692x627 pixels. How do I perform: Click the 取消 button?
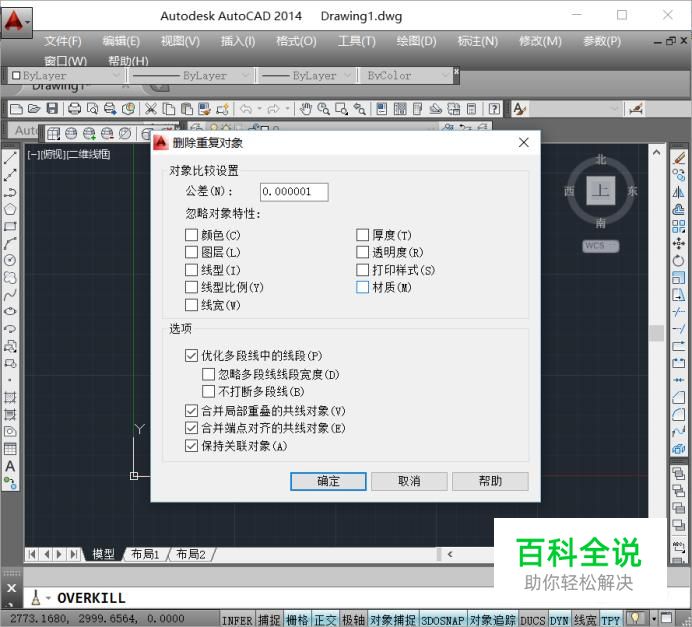coord(409,481)
